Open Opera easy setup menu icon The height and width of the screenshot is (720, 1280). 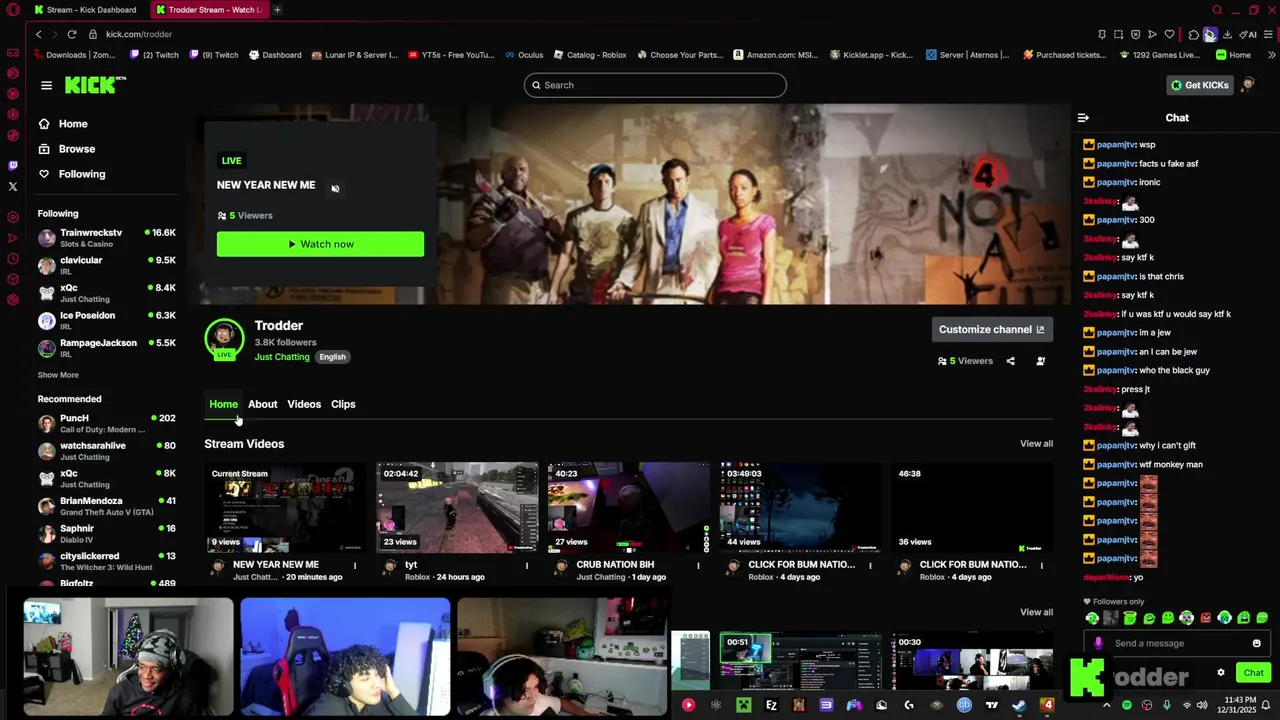[x=1269, y=34]
